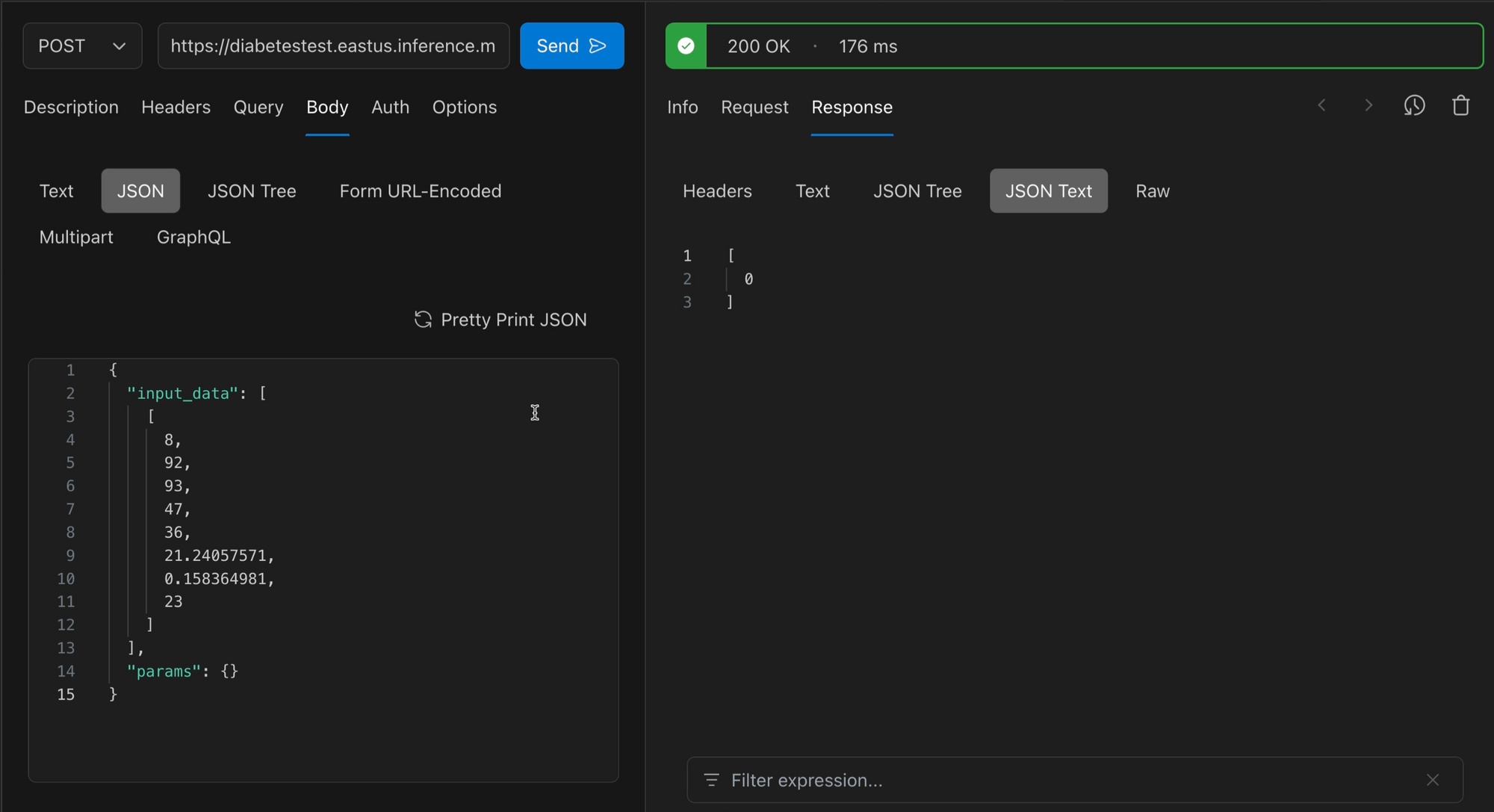Select JSON Tree body format
The image size is (1494, 812).
[x=252, y=191]
